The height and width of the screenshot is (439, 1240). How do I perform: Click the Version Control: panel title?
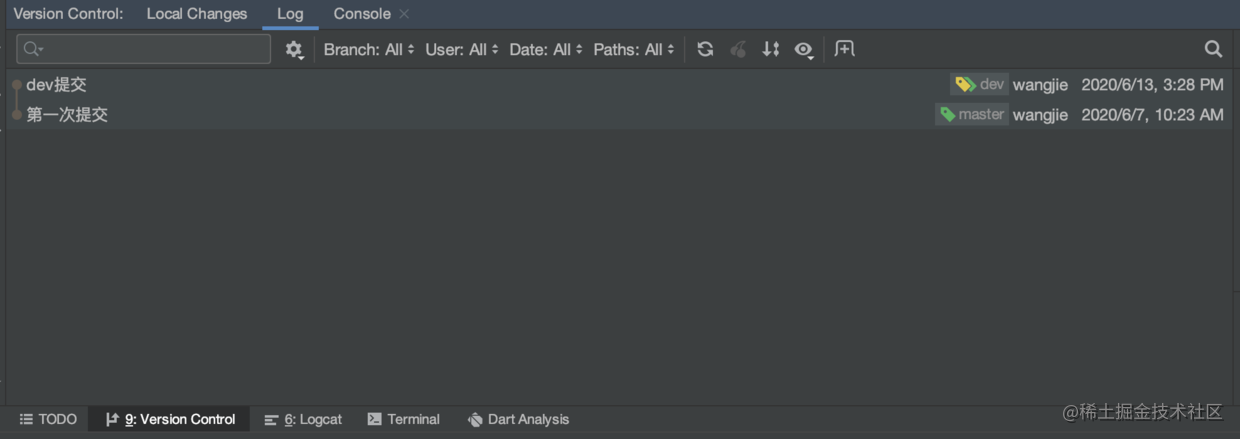click(68, 14)
